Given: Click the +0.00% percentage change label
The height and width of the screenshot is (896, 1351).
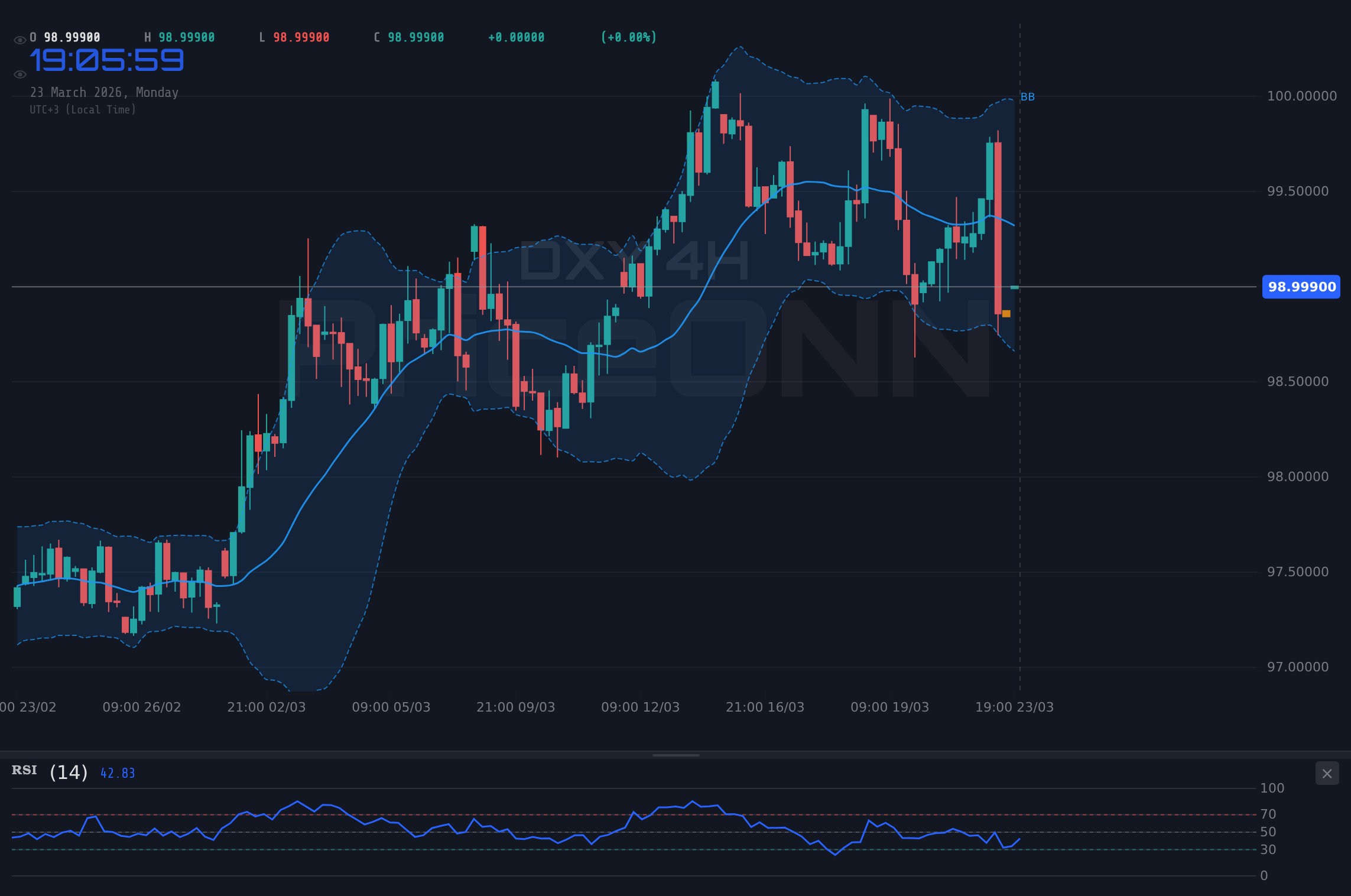Looking at the screenshot, I should pos(628,37).
